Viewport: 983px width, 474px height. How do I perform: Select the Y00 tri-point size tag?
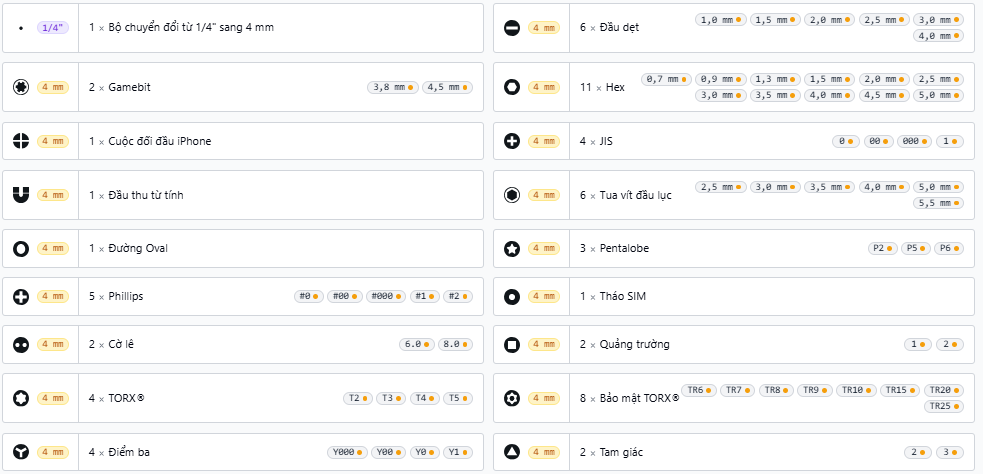[389, 452]
